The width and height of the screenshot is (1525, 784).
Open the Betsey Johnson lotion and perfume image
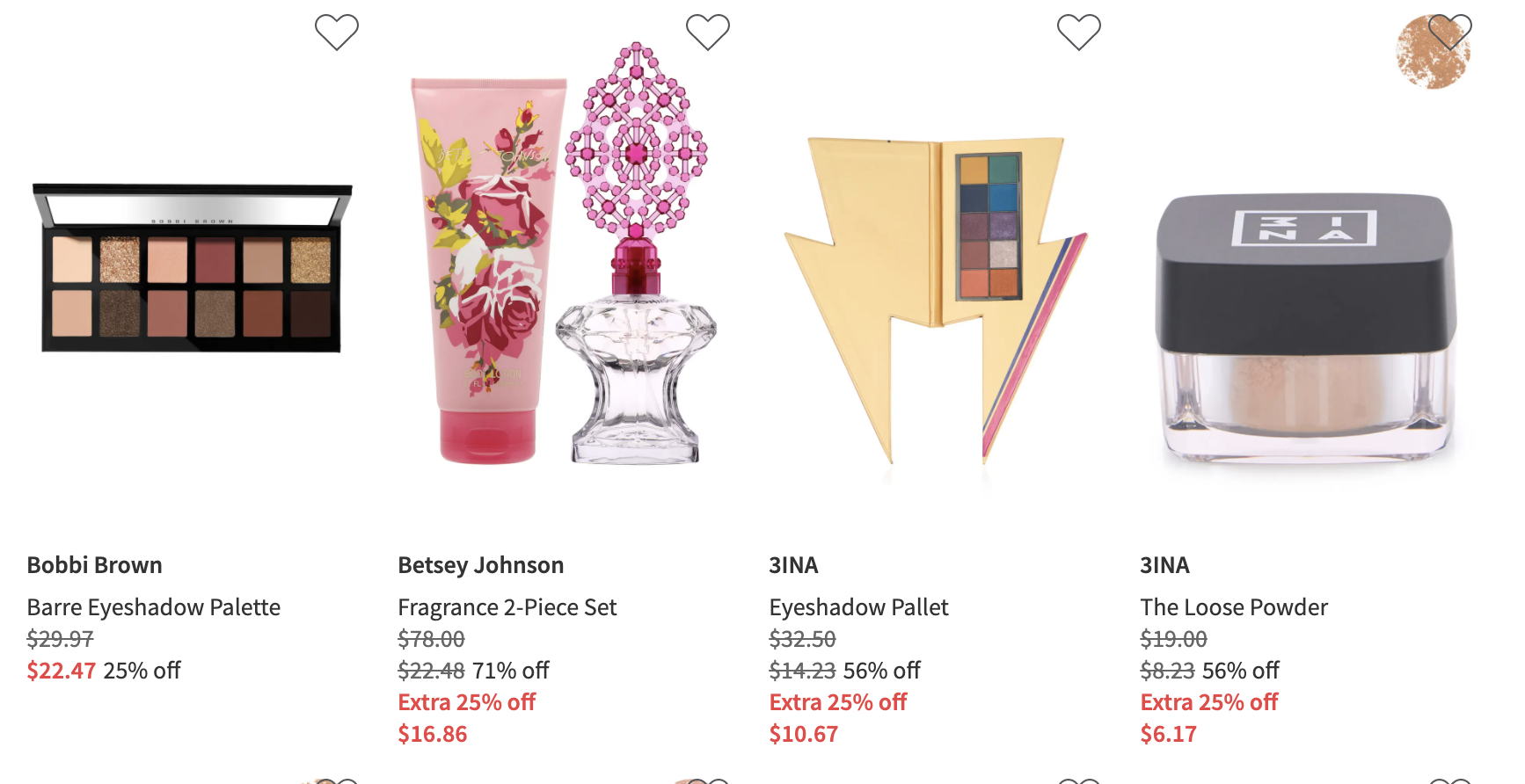coord(563,253)
